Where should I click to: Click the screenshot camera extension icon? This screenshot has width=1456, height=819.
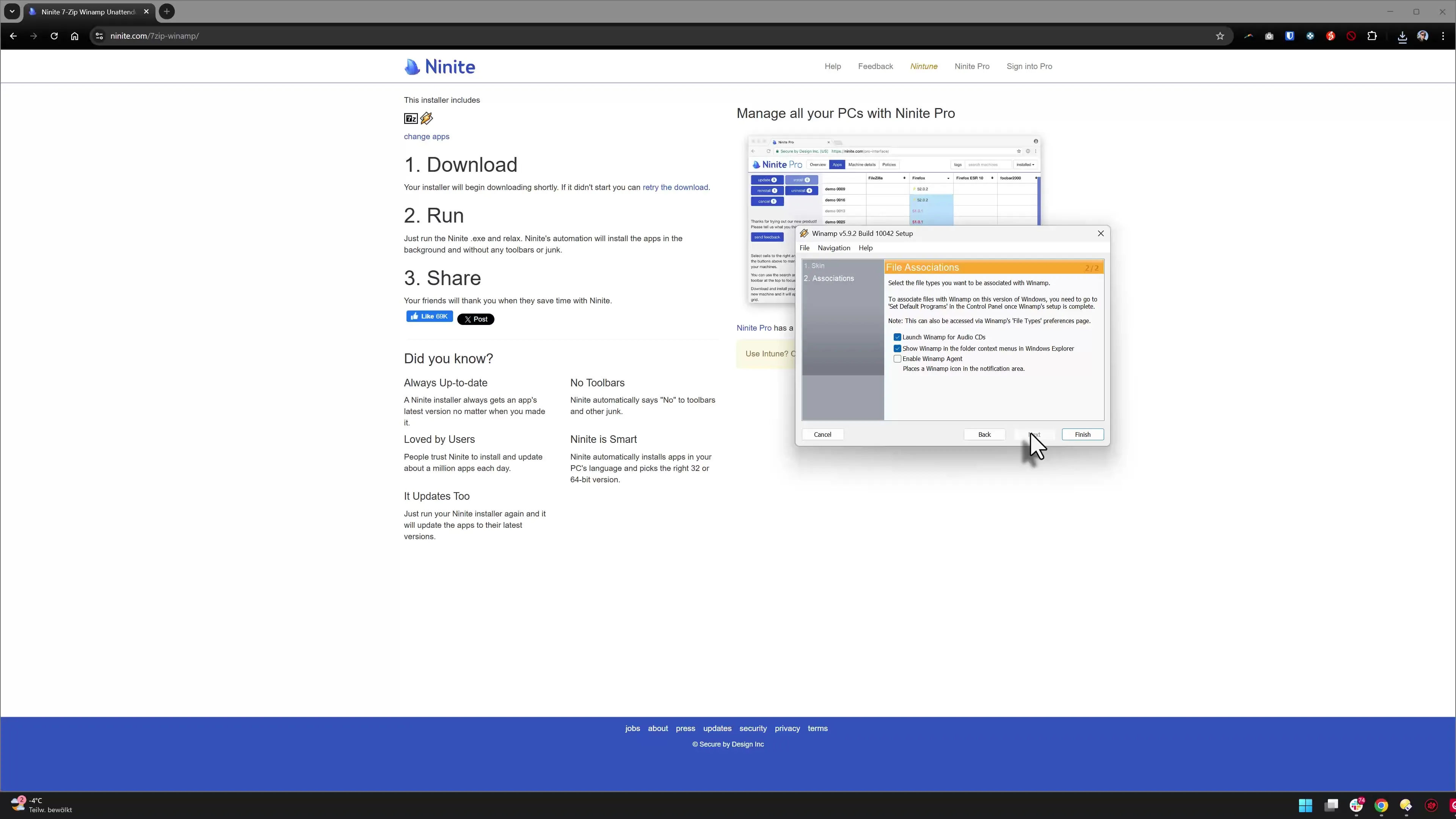(1269, 36)
